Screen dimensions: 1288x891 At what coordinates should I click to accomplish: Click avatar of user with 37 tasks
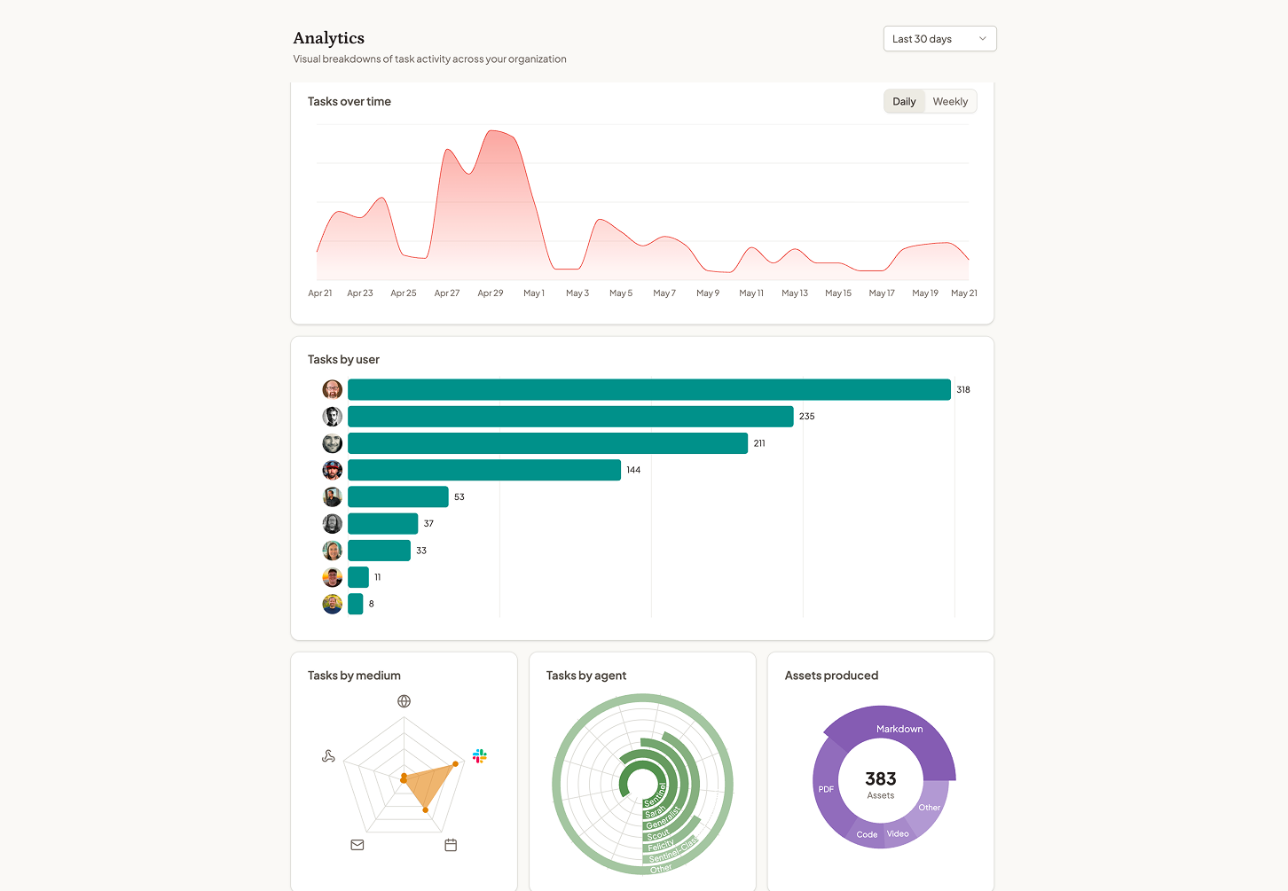(x=332, y=523)
